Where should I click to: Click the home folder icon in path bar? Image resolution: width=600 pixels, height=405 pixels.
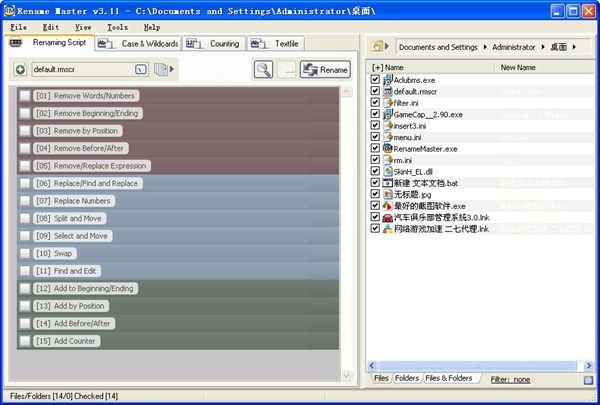378,46
